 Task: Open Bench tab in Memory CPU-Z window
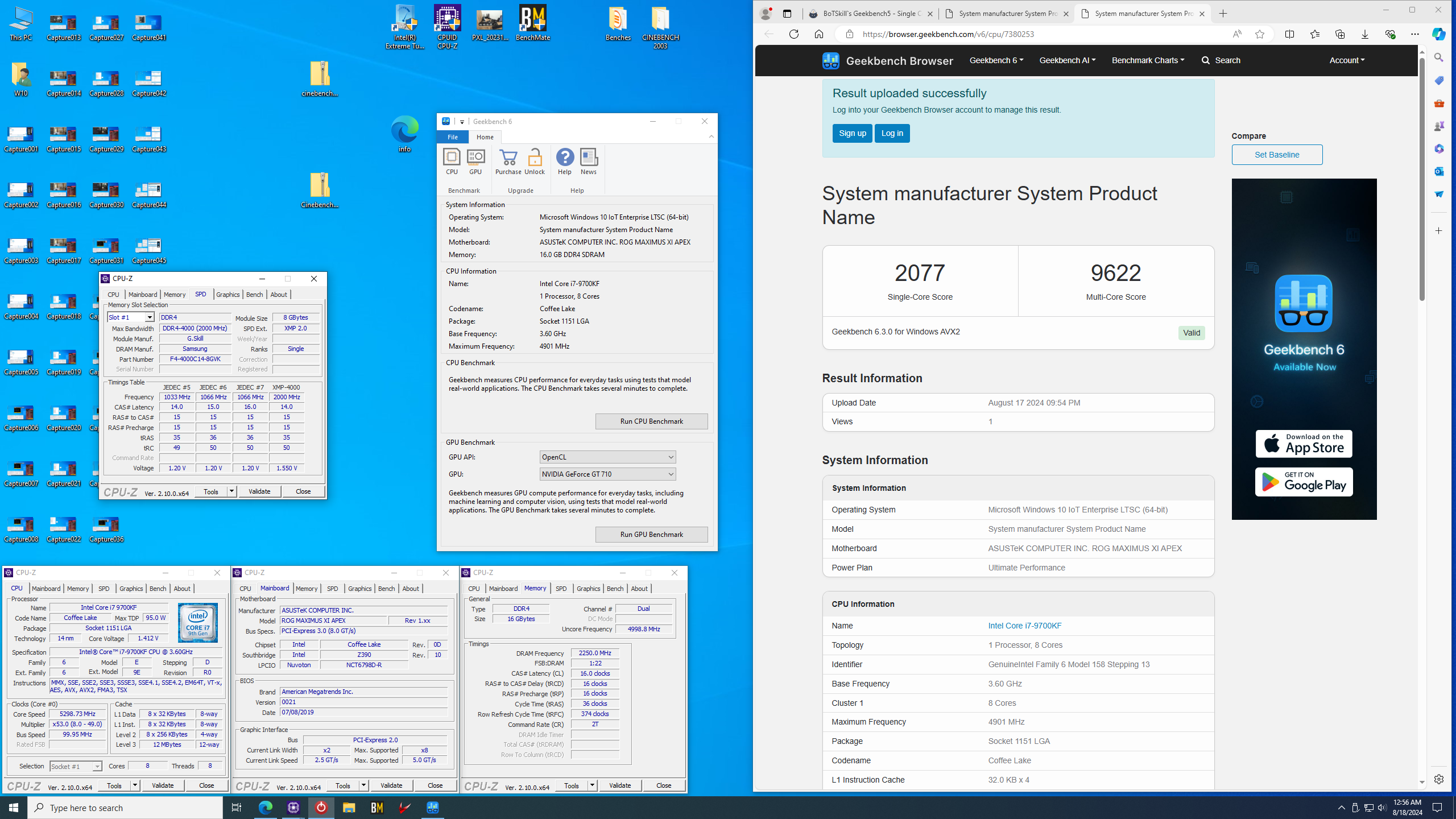click(615, 589)
